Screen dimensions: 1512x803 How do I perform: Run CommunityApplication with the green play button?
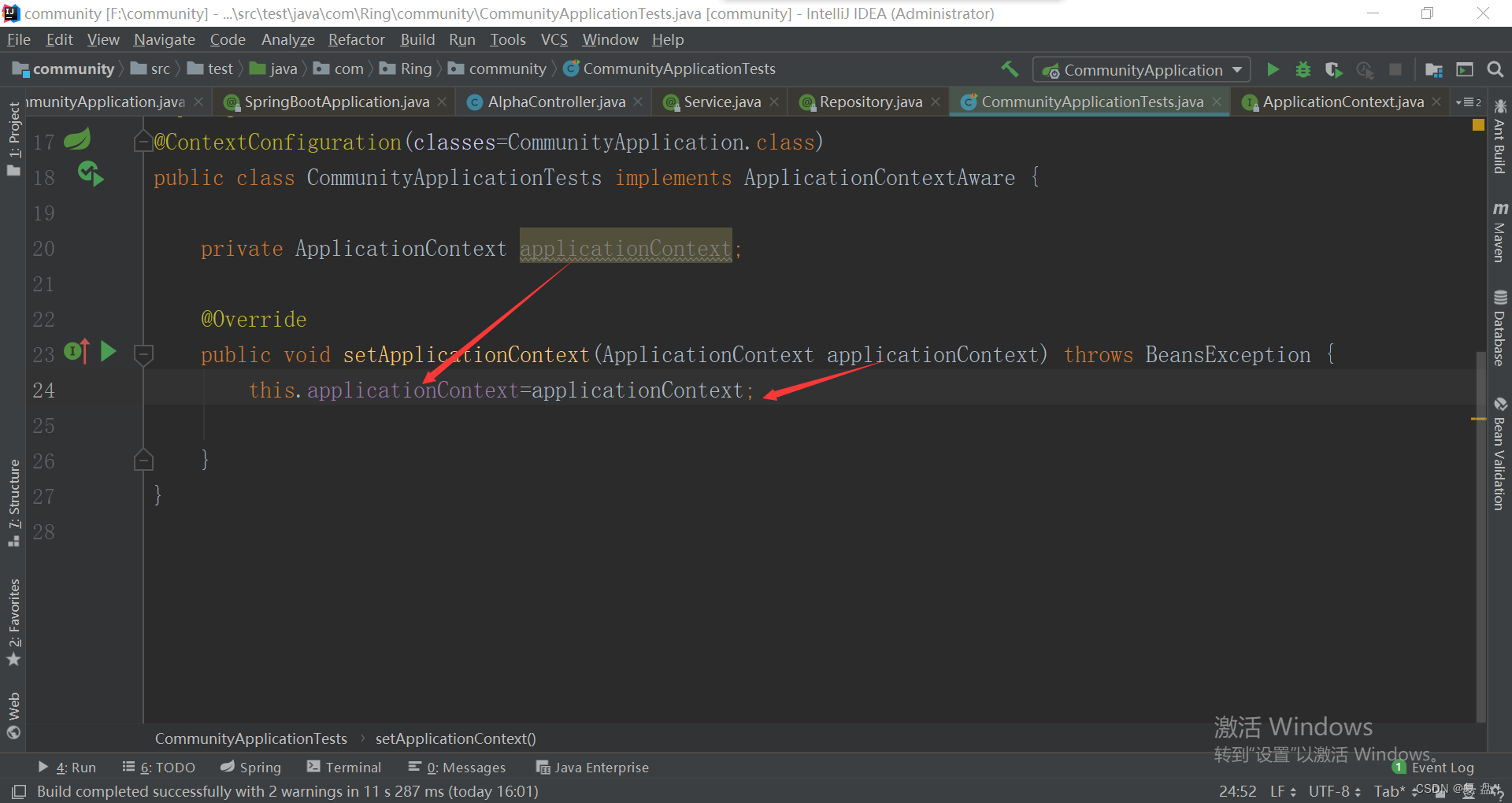coord(1273,69)
